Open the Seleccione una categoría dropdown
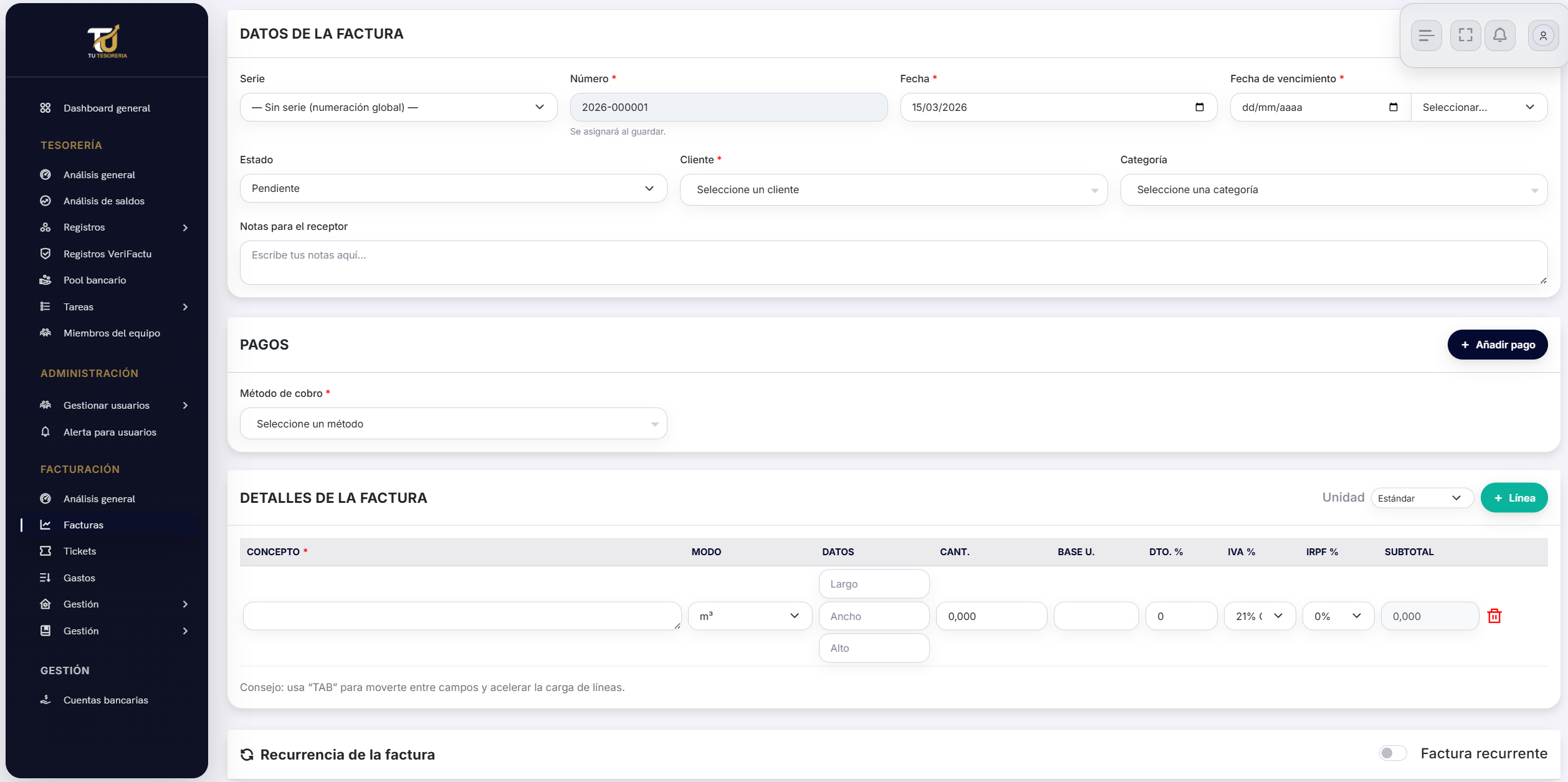The image size is (1568, 782). click(x=1334, y=189)
